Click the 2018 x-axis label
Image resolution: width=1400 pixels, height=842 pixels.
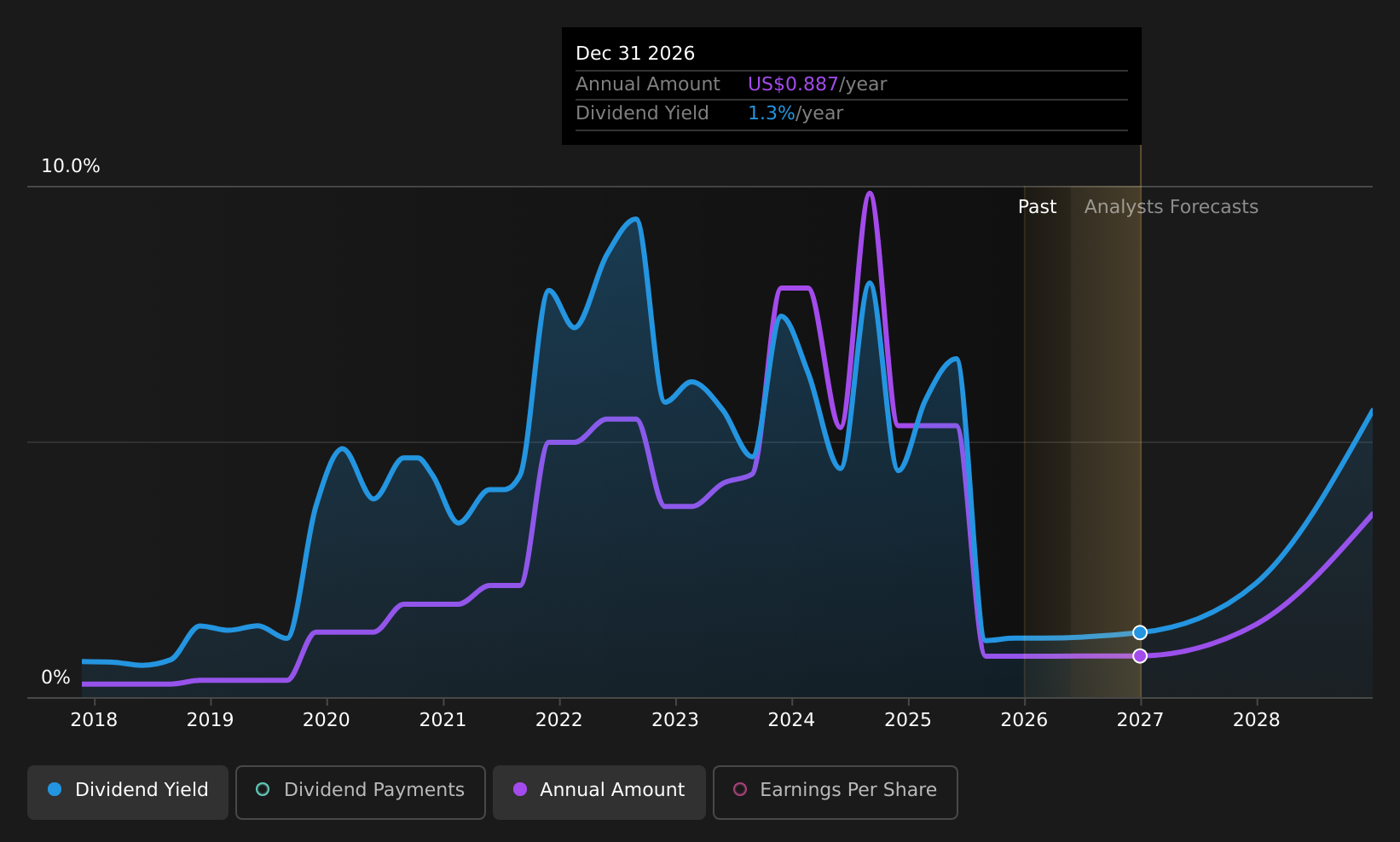point(94,720)
